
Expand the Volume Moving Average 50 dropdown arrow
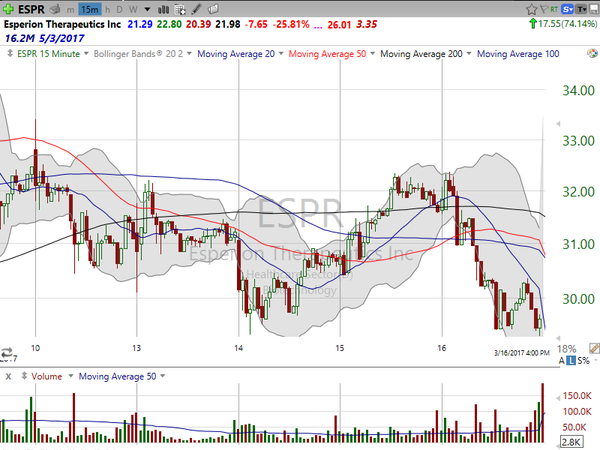pos(163,376)
